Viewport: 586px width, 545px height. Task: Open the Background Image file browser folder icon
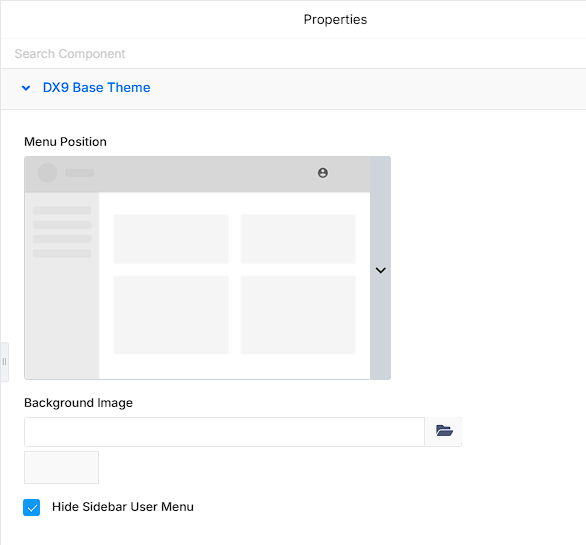pos(444,431)
